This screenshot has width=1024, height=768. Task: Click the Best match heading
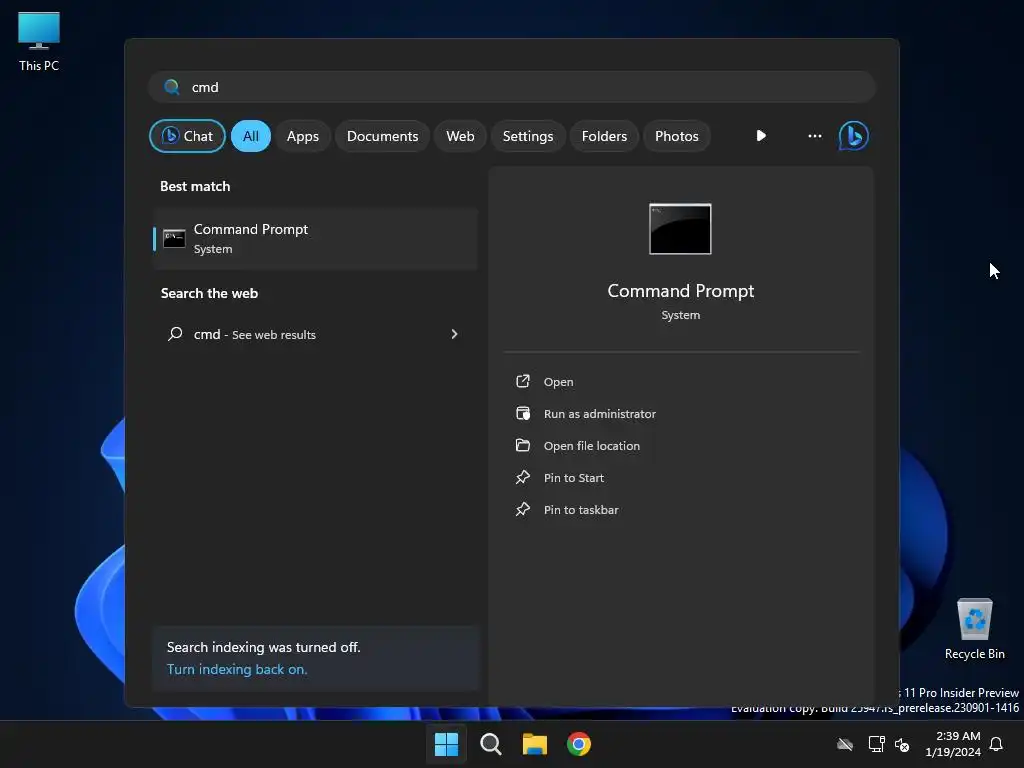click(195, 186)
